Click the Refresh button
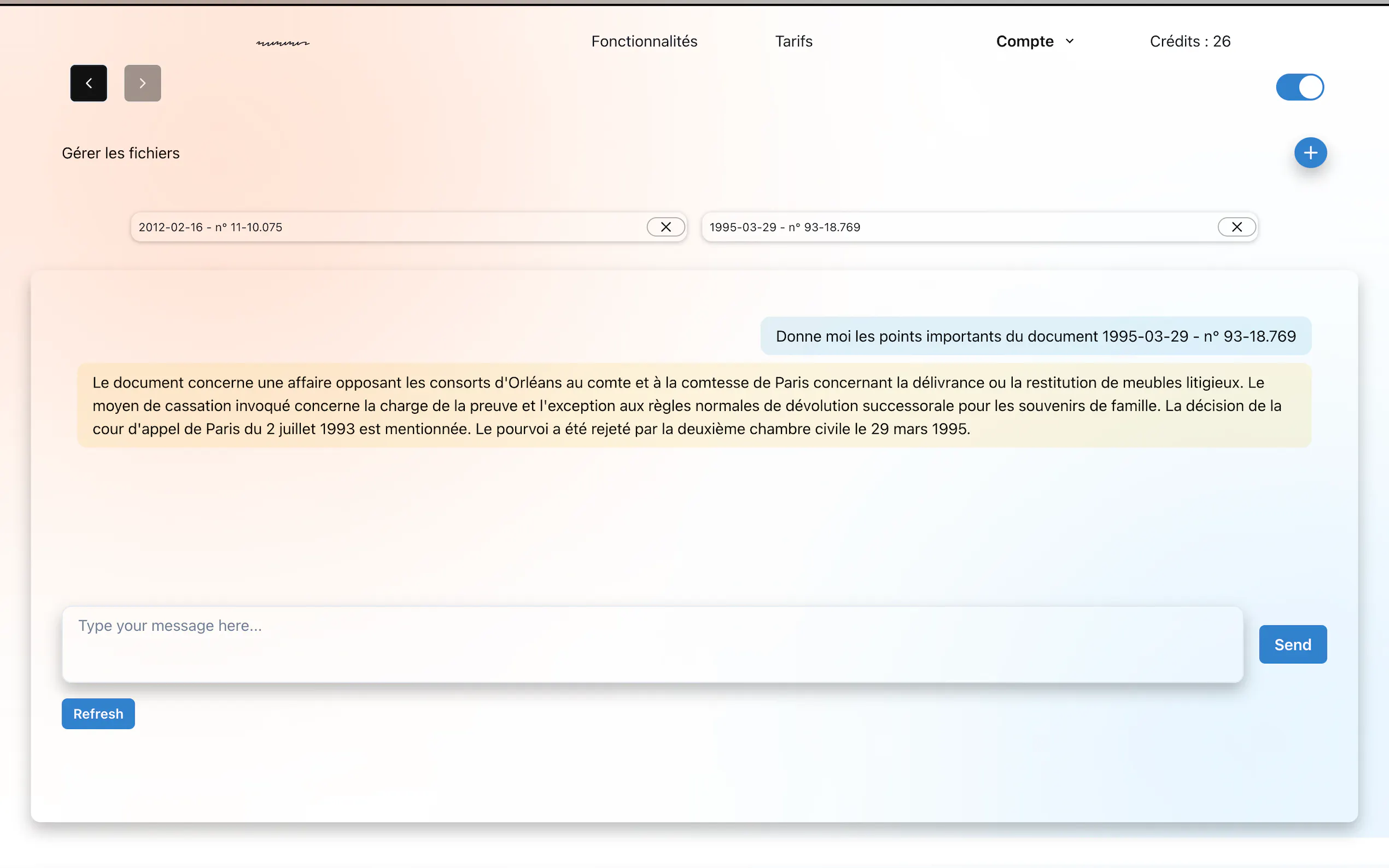This screenshot has width=1389, height=868. click(98, 713)
